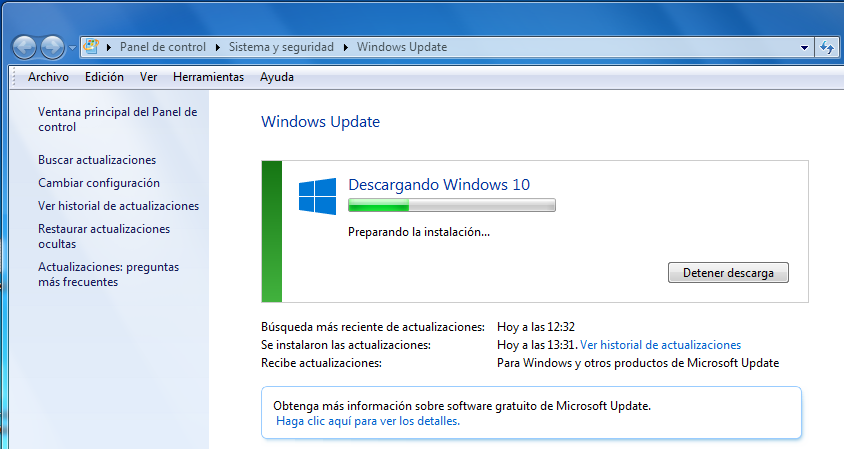Click 'Ver historial de actualizaciones' link next to 13:31
This screenshot has height=449, width=844.
(x=660, y=345)
